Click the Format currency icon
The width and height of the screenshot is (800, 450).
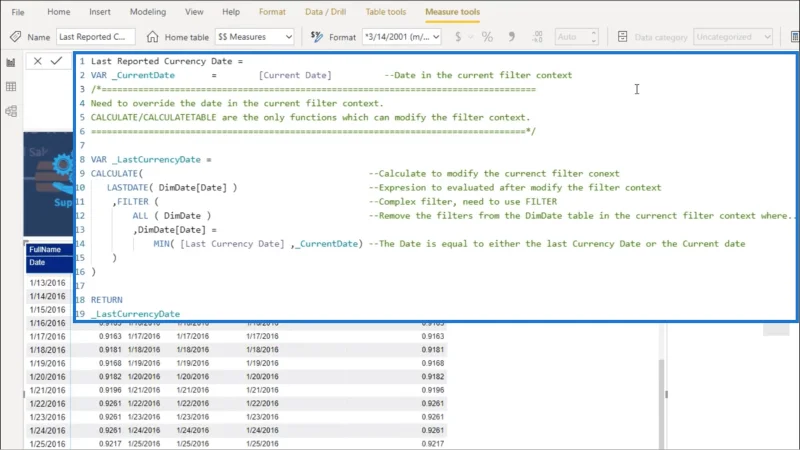coord(317,37)
